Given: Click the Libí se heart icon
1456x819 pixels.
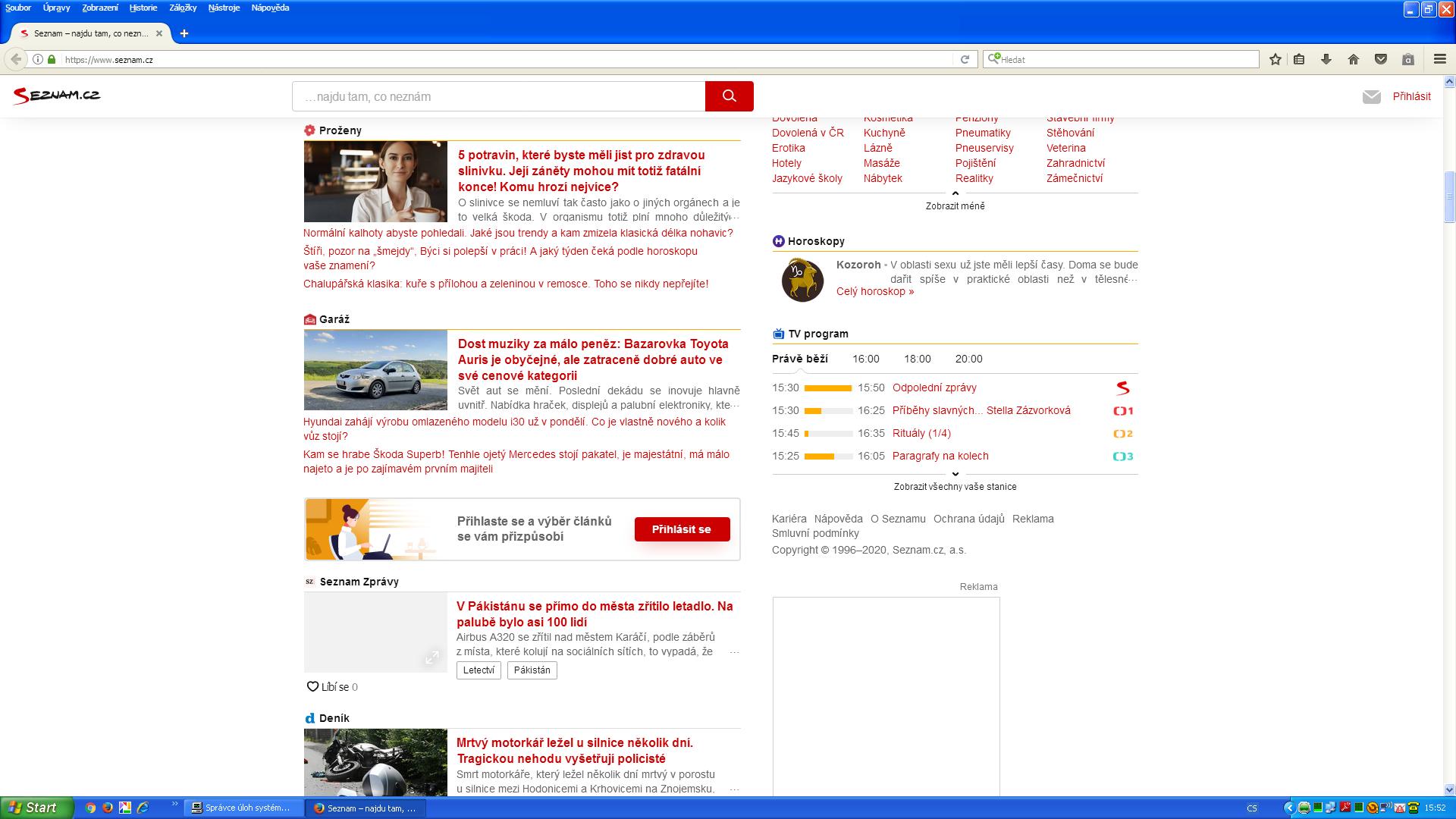Looking at the screenshot, I should point(312,687).
